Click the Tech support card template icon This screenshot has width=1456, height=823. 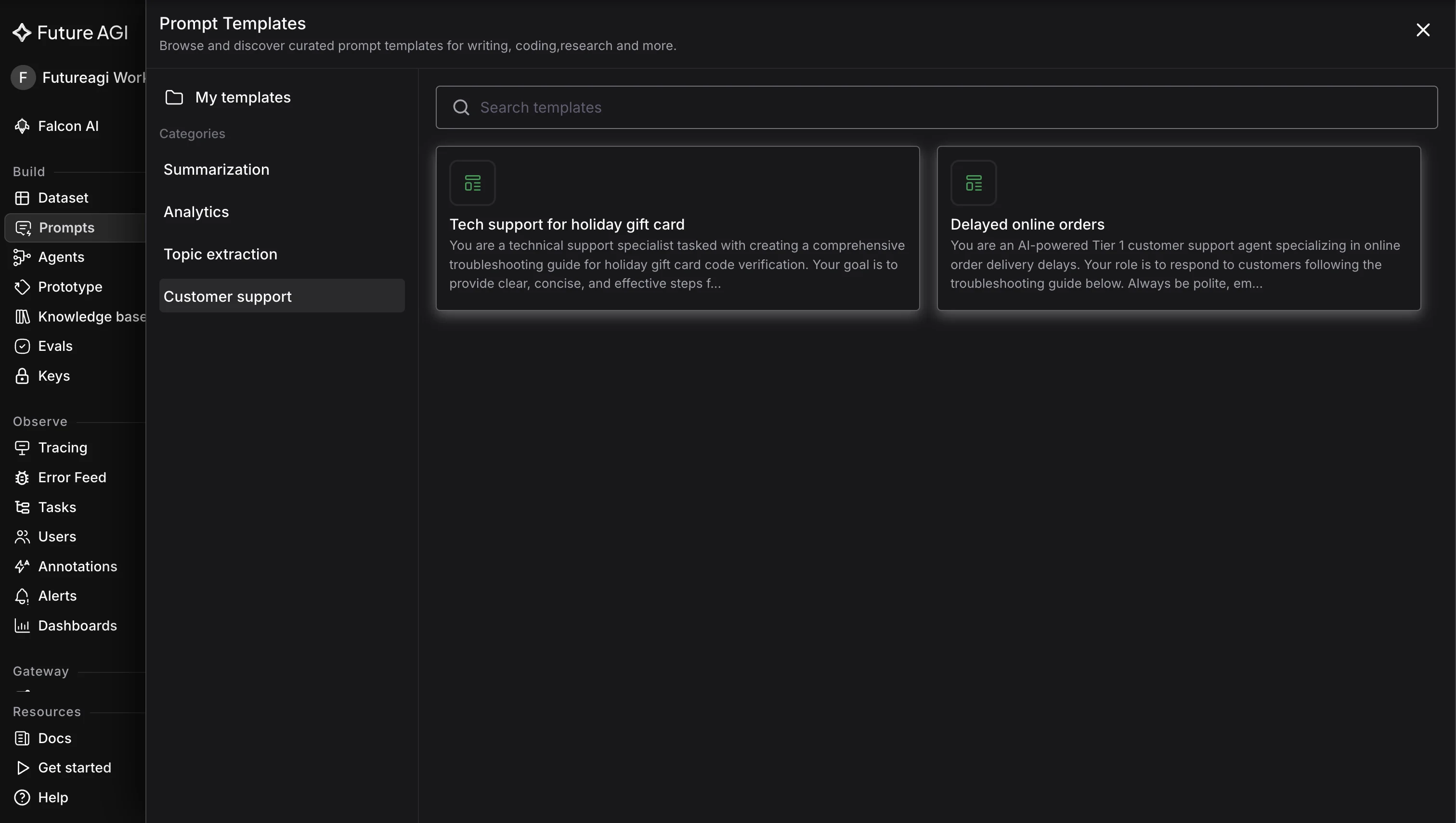pos(473,183)
